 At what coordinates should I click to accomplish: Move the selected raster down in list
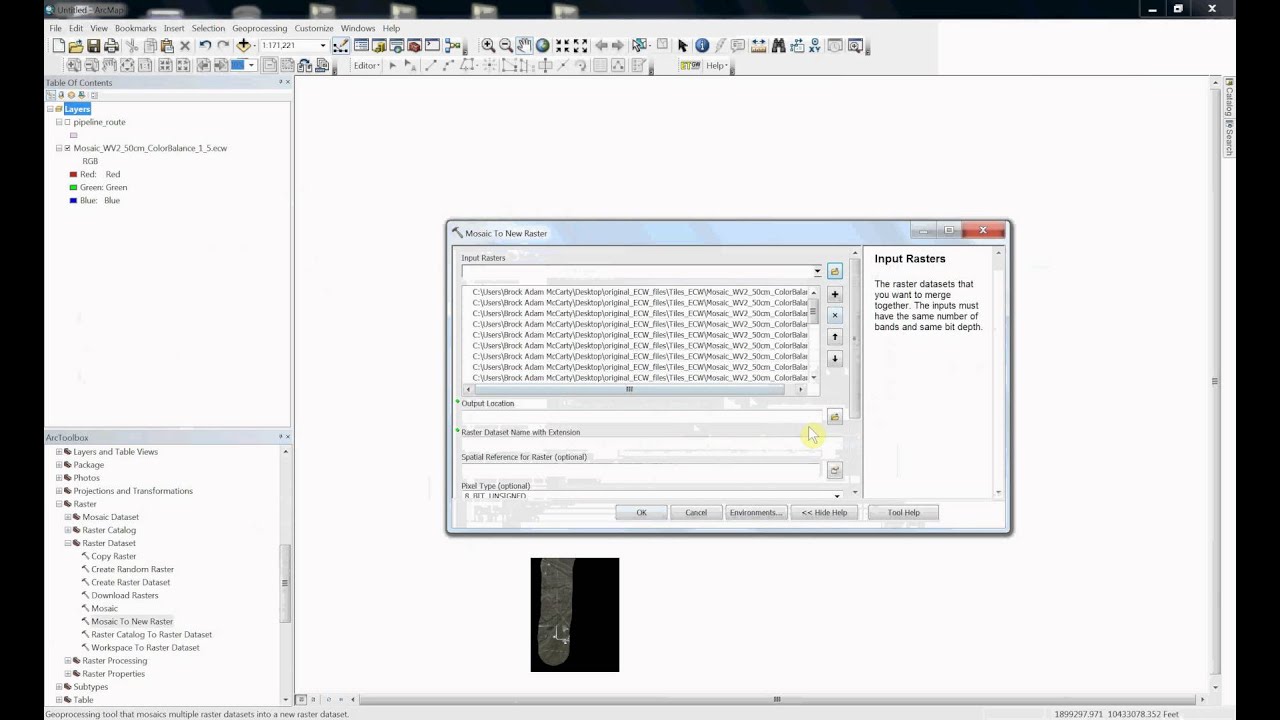click(x=835, y=358)
